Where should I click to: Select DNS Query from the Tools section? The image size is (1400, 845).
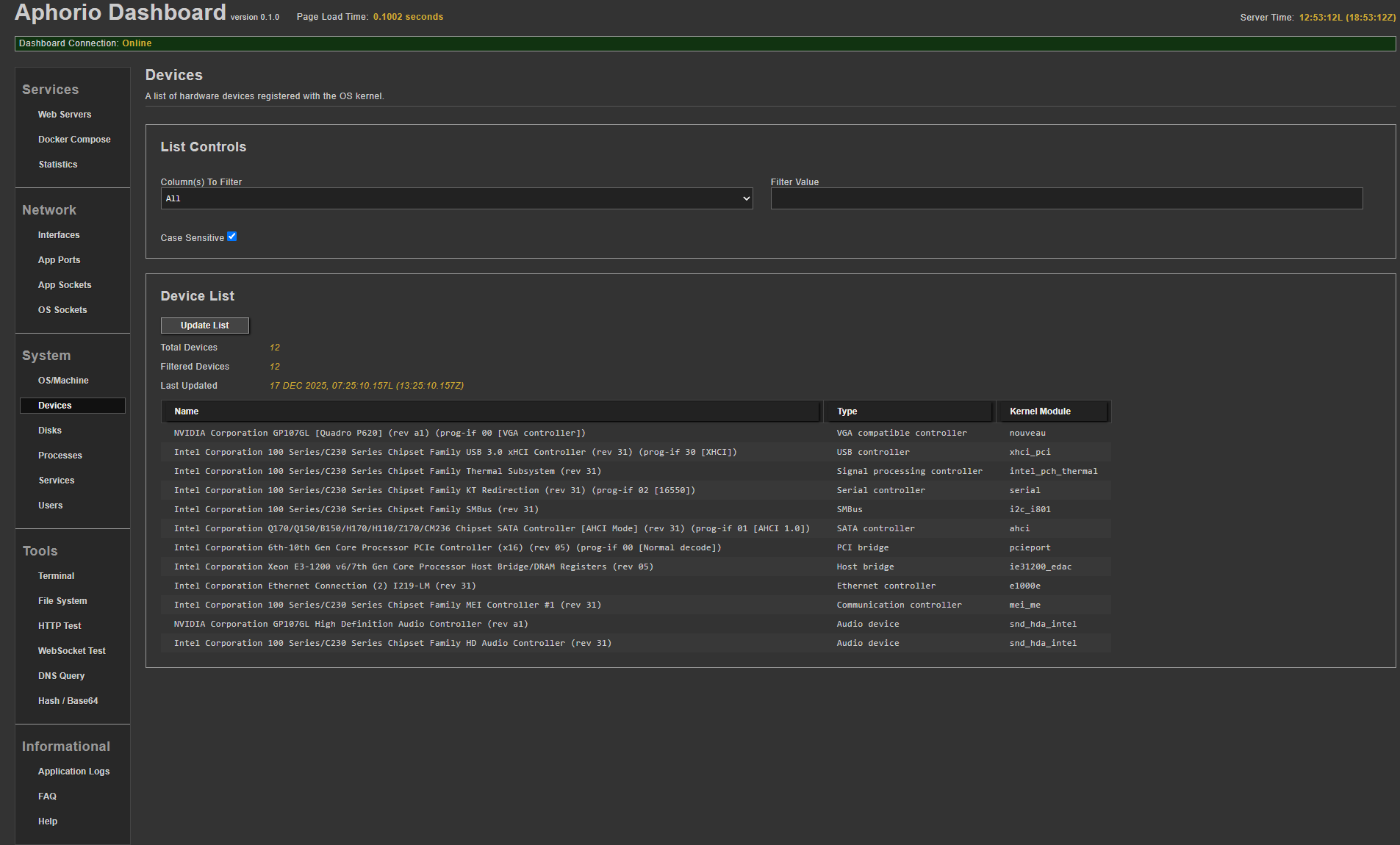62,676
